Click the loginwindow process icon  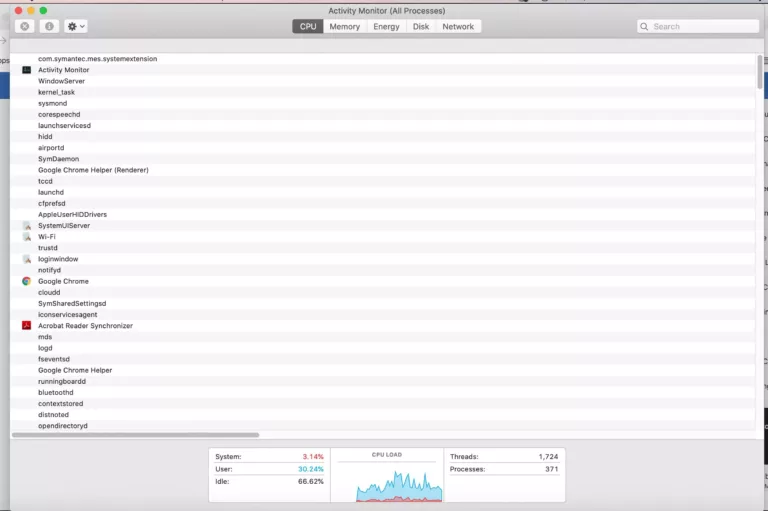27,259
